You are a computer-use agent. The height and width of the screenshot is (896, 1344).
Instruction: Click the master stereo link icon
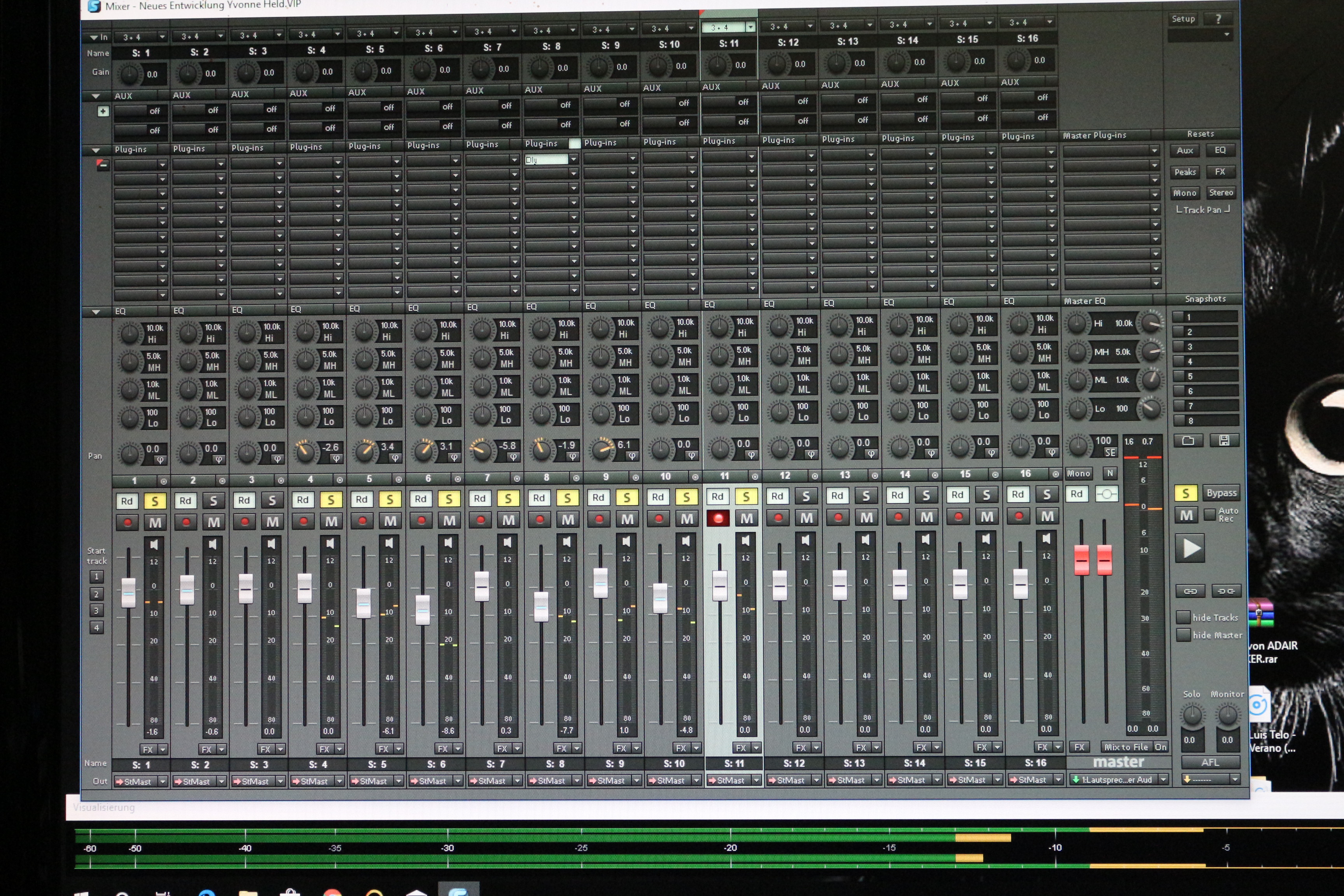click(1107, 494)
